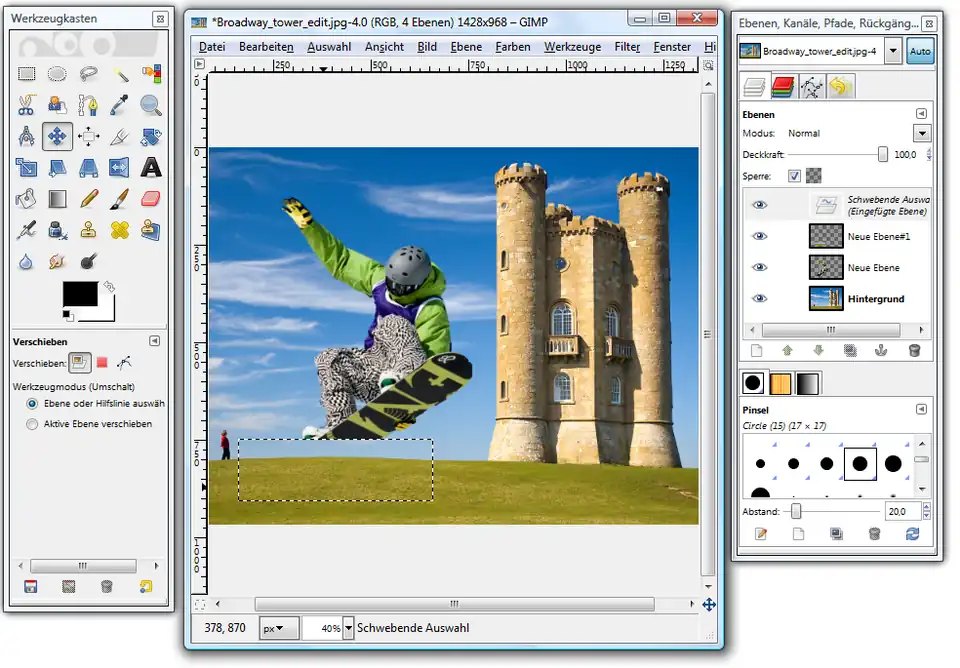Open the image selector dropdown Broadway_tower_edit.jpg-4
960x668 pixels.
click(x=892, y=52)
